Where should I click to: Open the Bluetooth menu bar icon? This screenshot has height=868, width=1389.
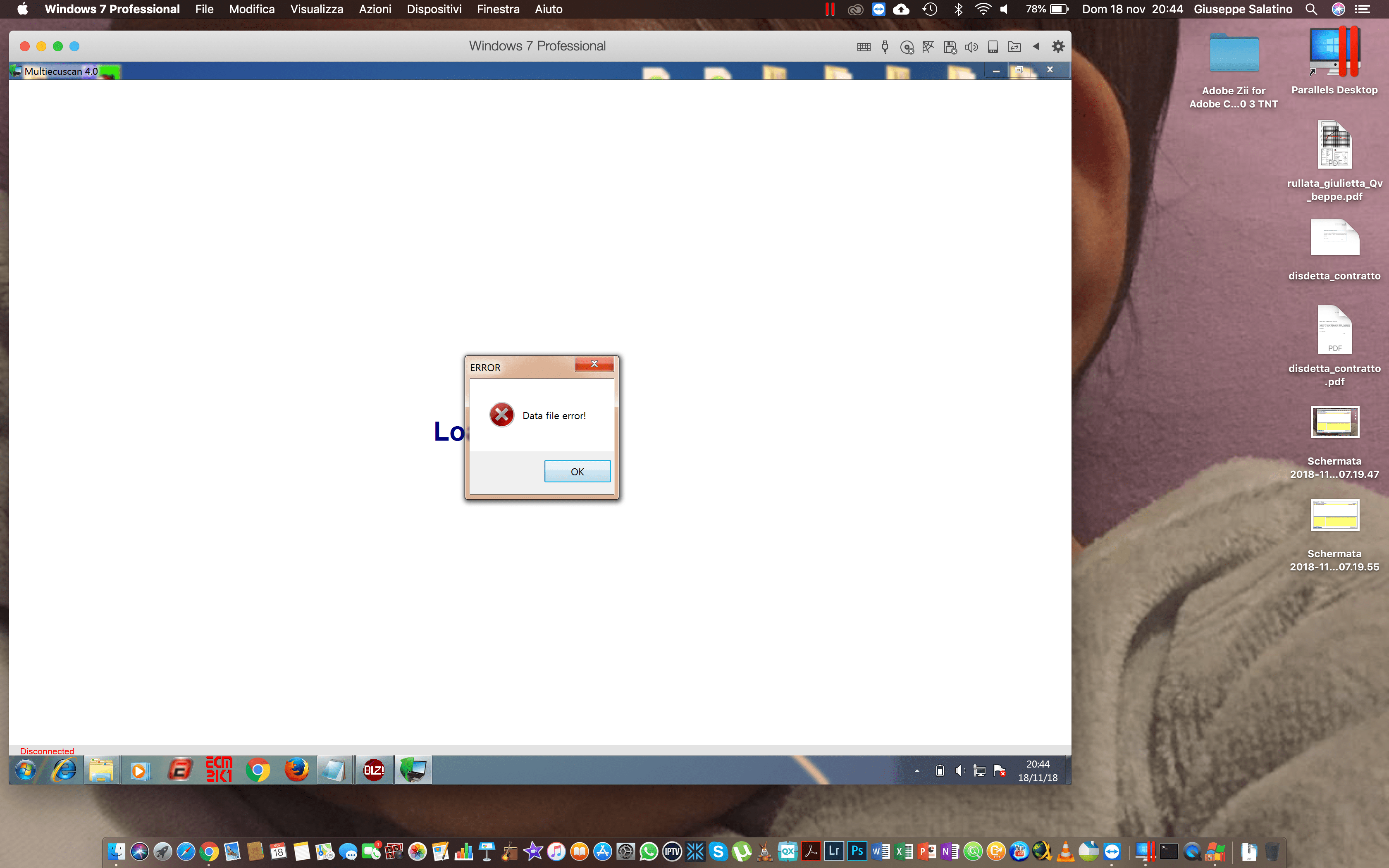coord(959,9)
